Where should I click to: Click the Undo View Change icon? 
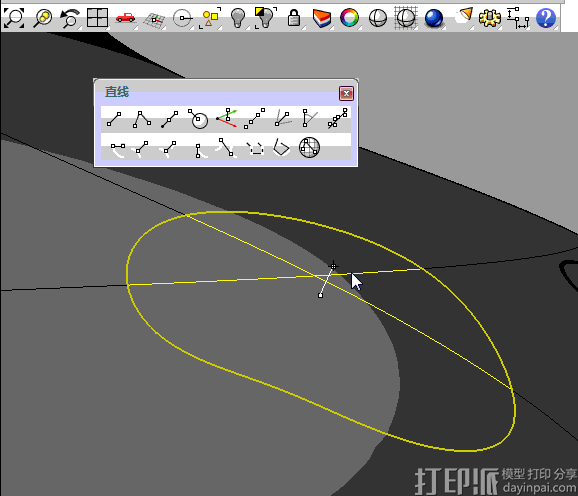[x=70, y=18]
